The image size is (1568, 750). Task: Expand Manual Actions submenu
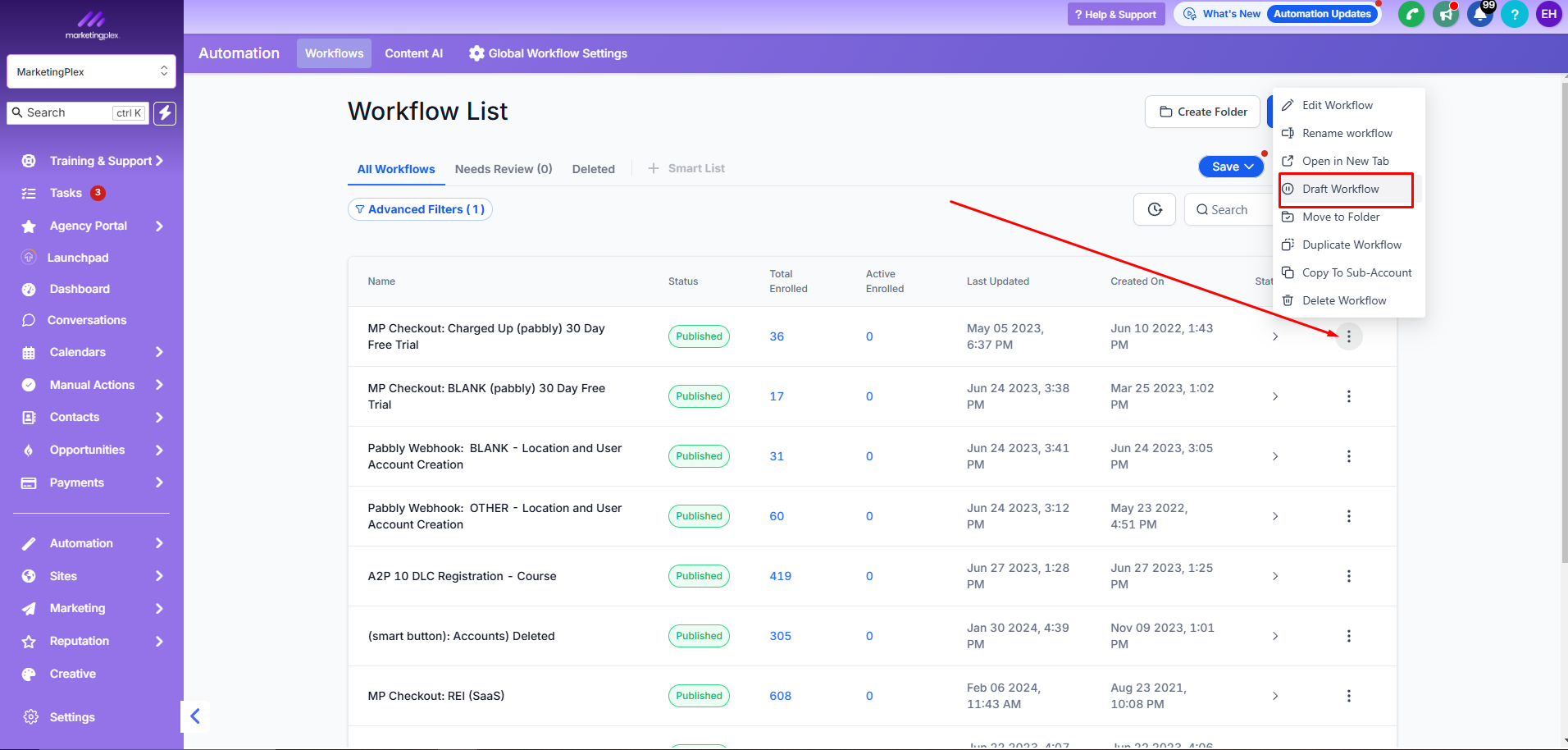[x=159, y=385]
